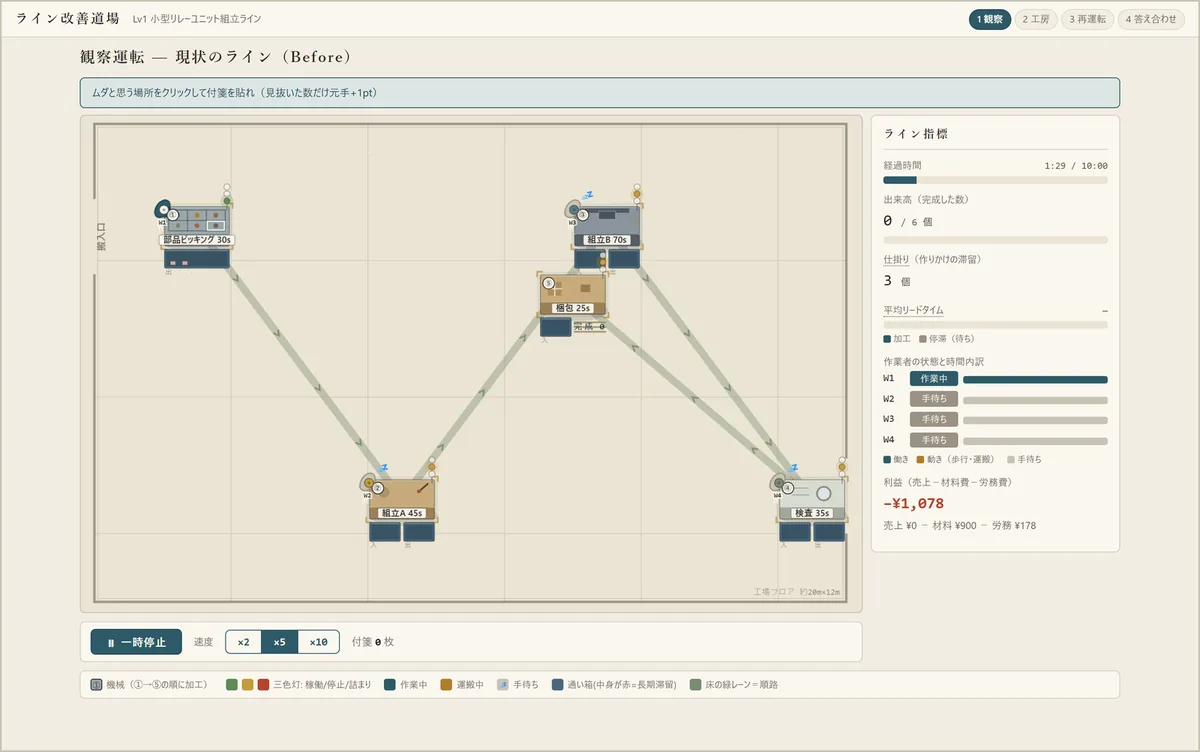Set simulation speed to ×2
This screenshot has width=1200, height=752.
pyautogui.click(x=243, y=642)
